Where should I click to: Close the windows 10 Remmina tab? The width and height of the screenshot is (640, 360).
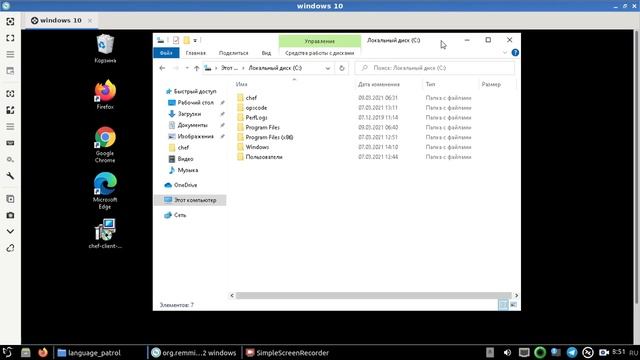pos(90,20)
